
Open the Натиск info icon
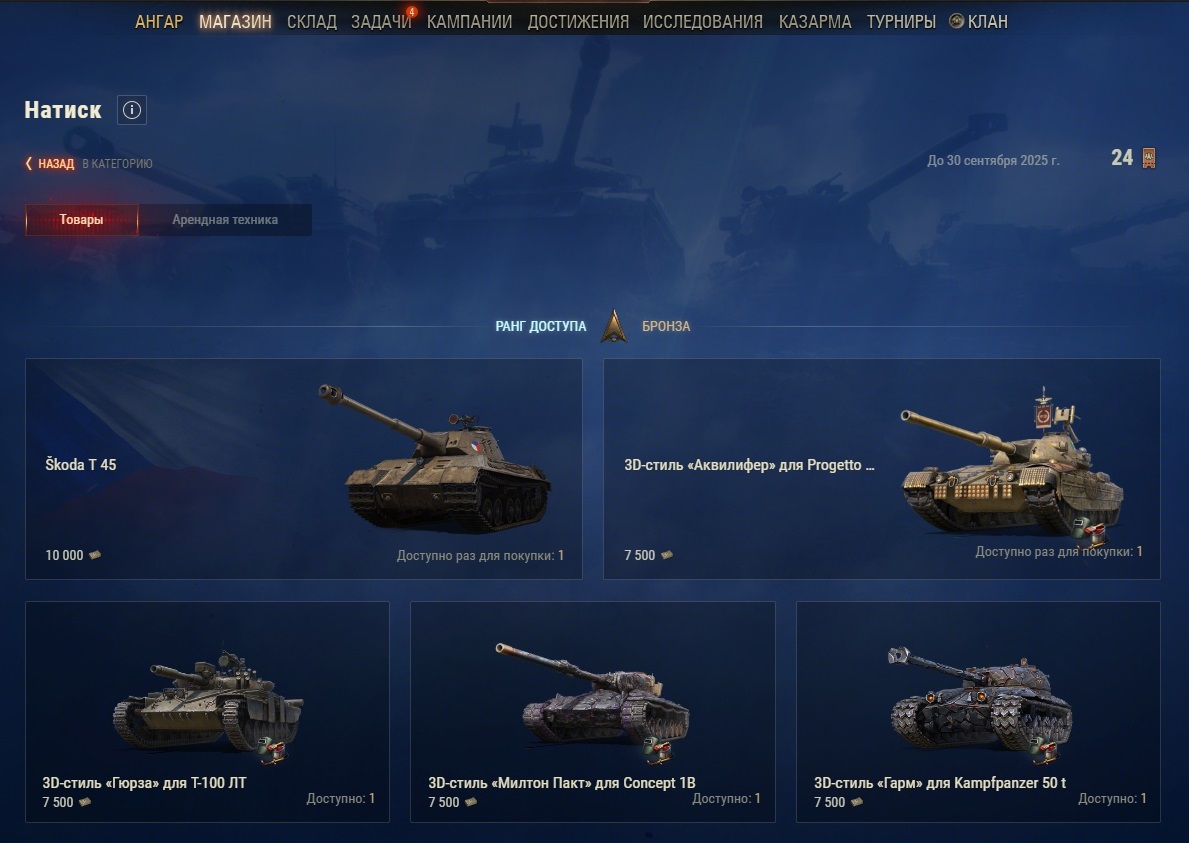[x=132, y=110]
